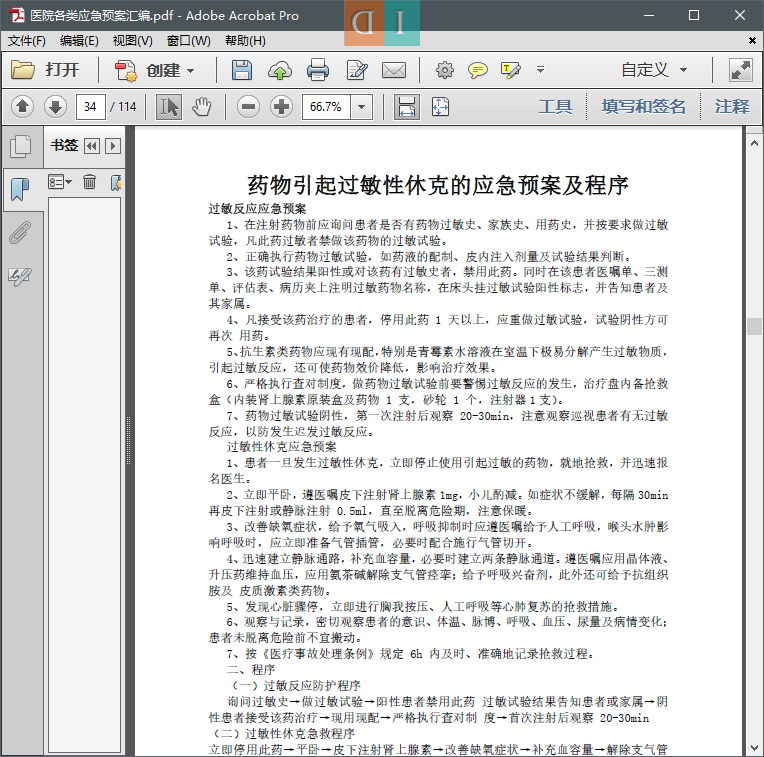Screen dimensions: 764x757
Task: Open bookmark options list dropdown
Action: coord(60,182)
